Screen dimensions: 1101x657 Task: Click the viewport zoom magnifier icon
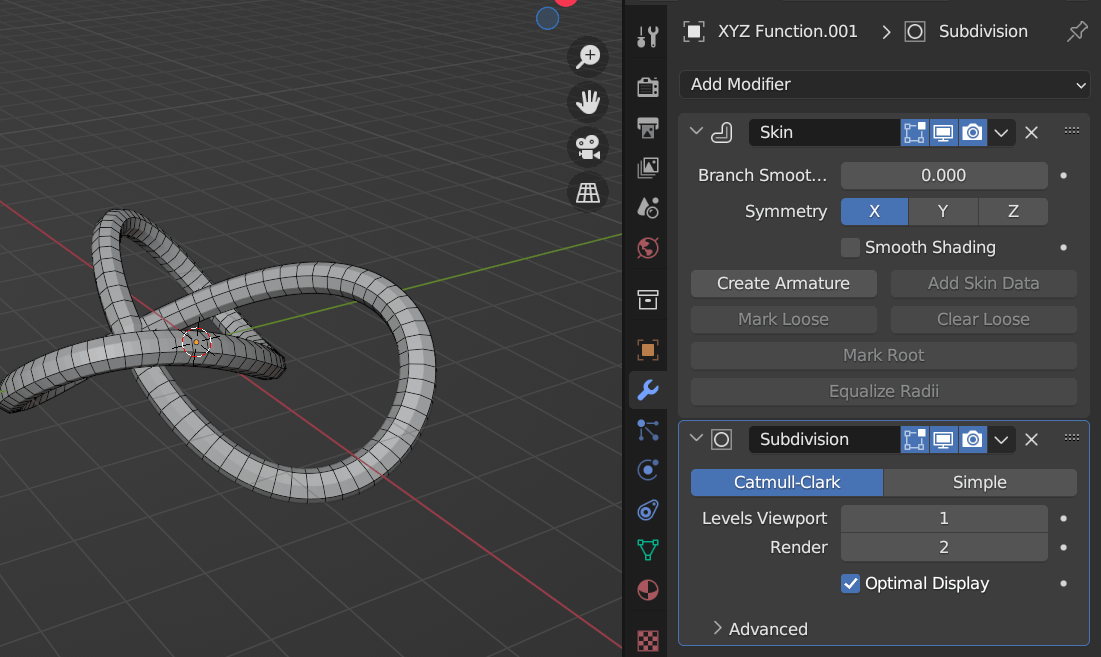click(x=588, y=56)
